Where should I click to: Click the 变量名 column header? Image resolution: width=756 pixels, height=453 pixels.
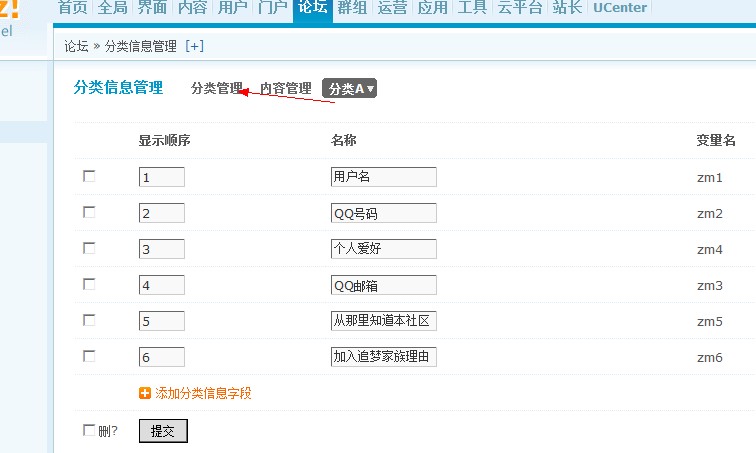pyautogui.click(x=716, y=140)
